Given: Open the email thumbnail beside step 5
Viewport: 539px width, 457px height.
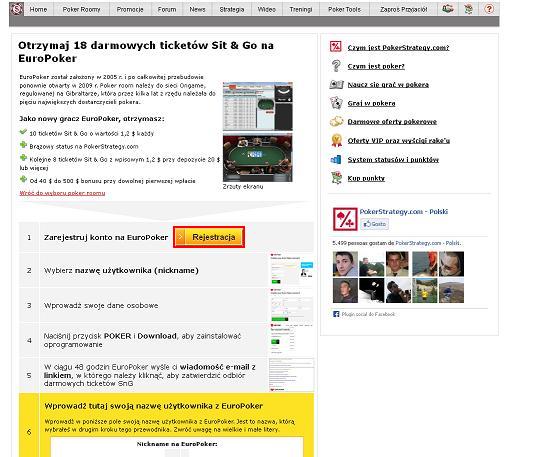Looking at the screenshot, I should pyautogui.click(x=291, y=375).
